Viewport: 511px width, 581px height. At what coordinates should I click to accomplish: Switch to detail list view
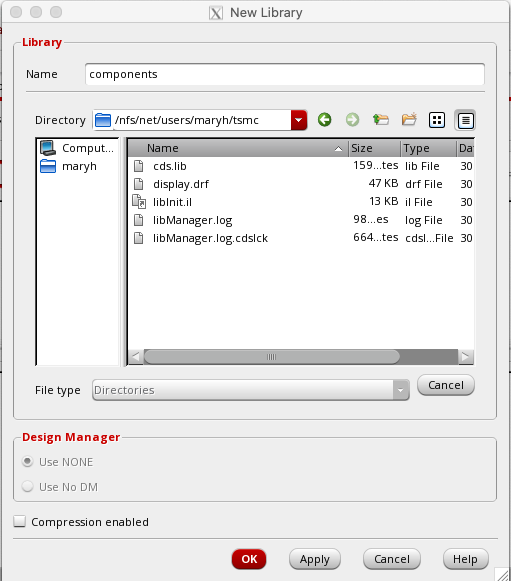pos(465,120)
